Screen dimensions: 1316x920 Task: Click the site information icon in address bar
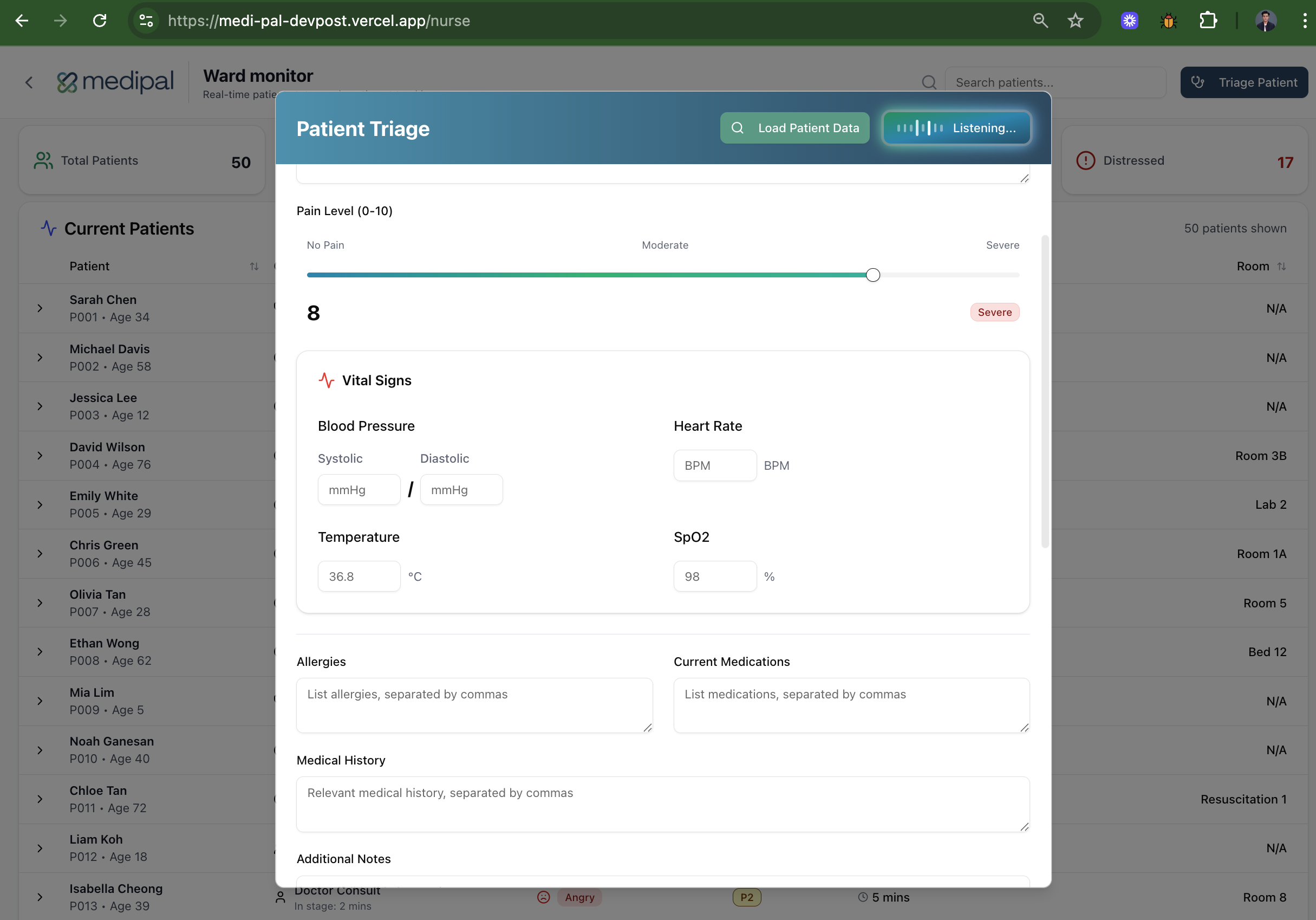coord(146,21)
